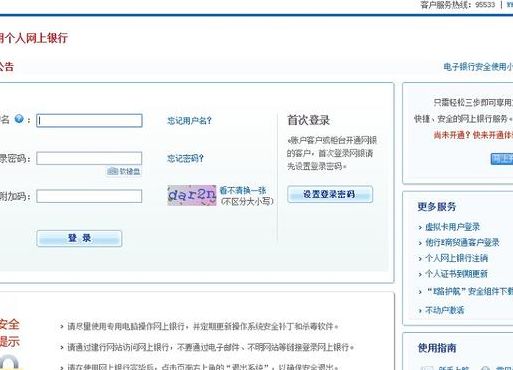Screen dimensions: 513x370
Task: Click the 尚未开通? 快来开通 red text
Action: [x=473, y=135]
